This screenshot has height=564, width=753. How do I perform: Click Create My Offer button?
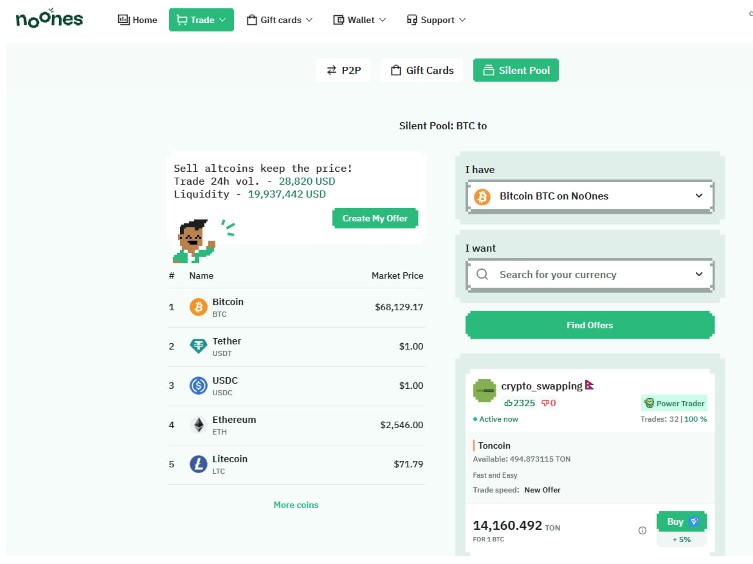click(x=375, y=218)
